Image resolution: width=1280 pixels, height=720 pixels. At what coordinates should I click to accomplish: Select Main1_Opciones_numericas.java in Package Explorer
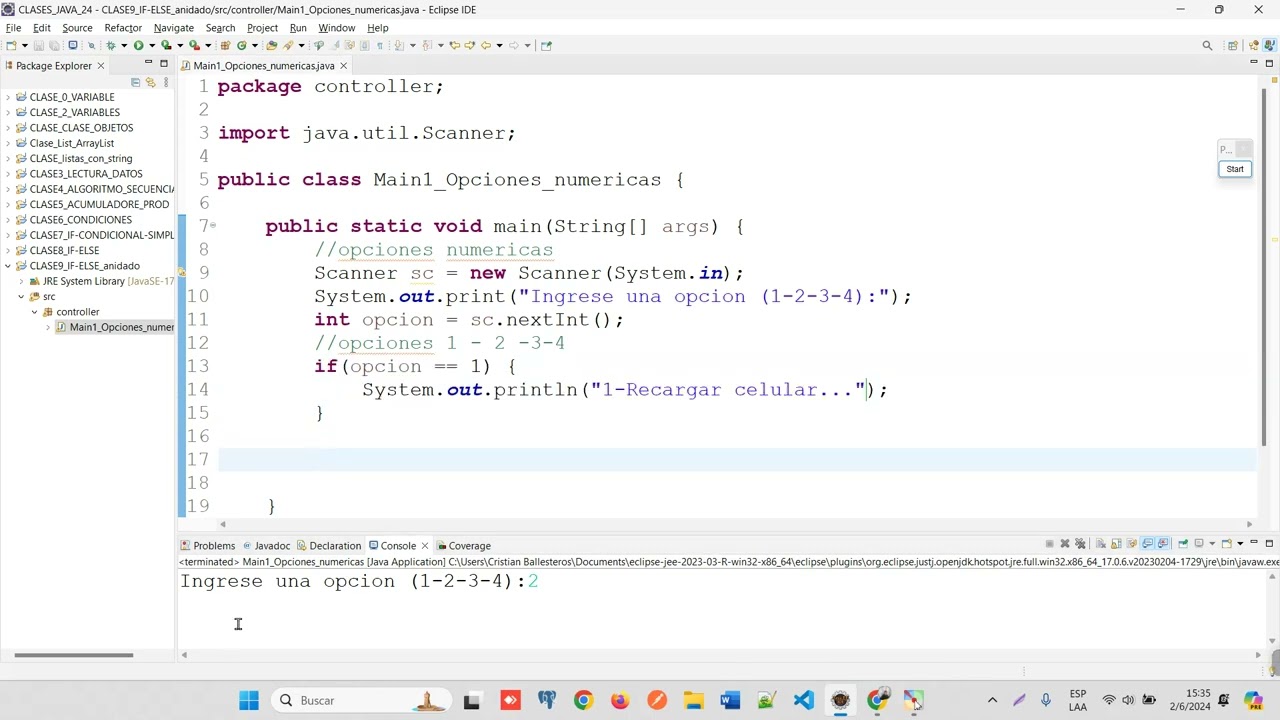tap(115, 327)
